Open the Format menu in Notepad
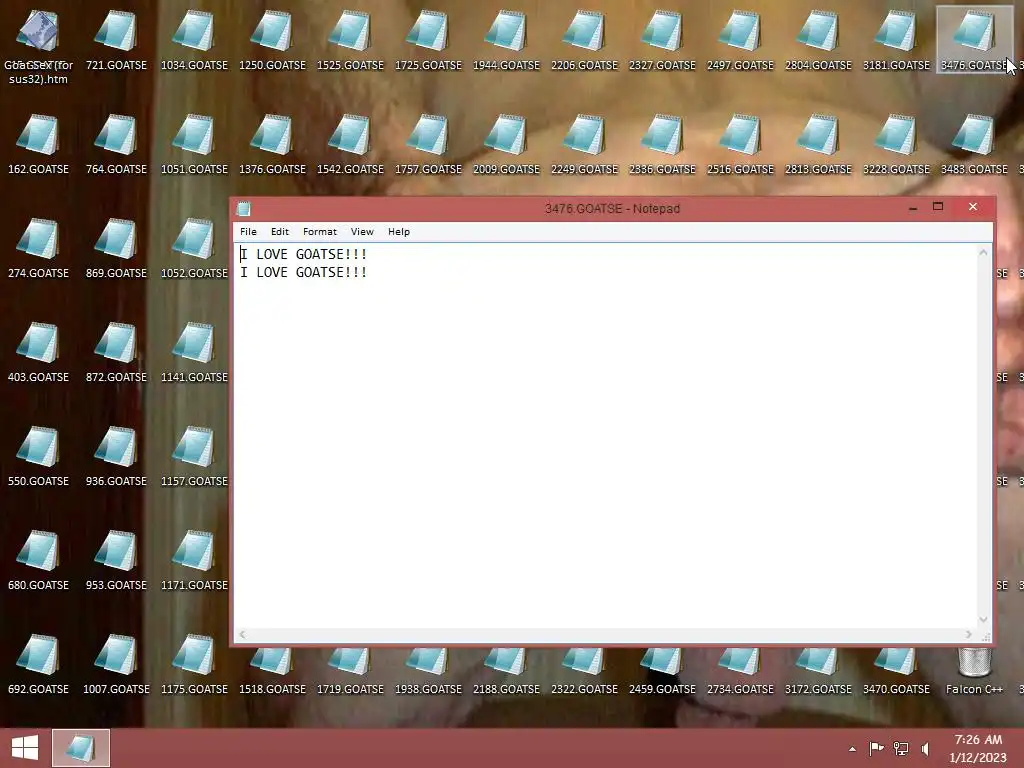The image size is (1024, 768). 319,232
